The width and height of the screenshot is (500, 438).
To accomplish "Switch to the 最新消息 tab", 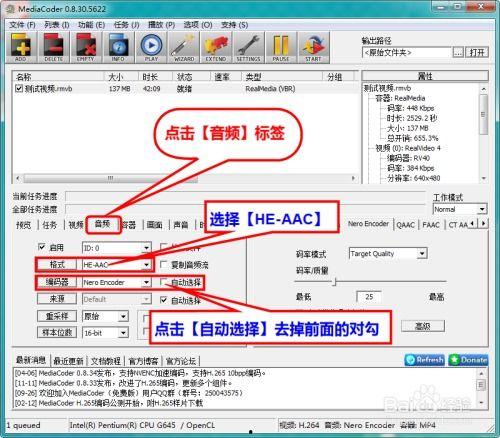I will coord(31,360).
